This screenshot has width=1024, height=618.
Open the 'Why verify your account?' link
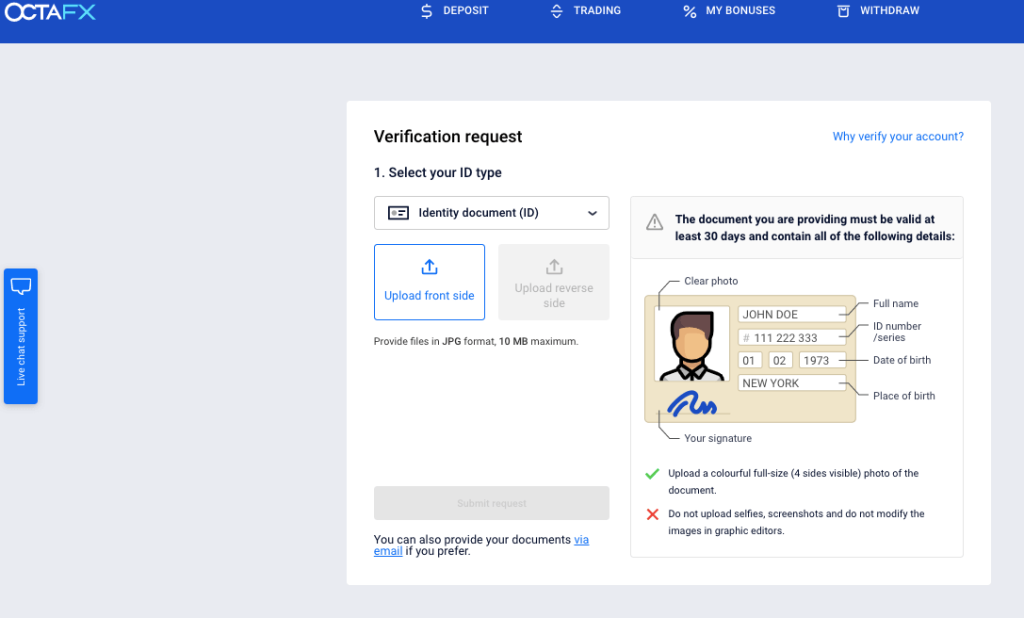click(897, 137)
